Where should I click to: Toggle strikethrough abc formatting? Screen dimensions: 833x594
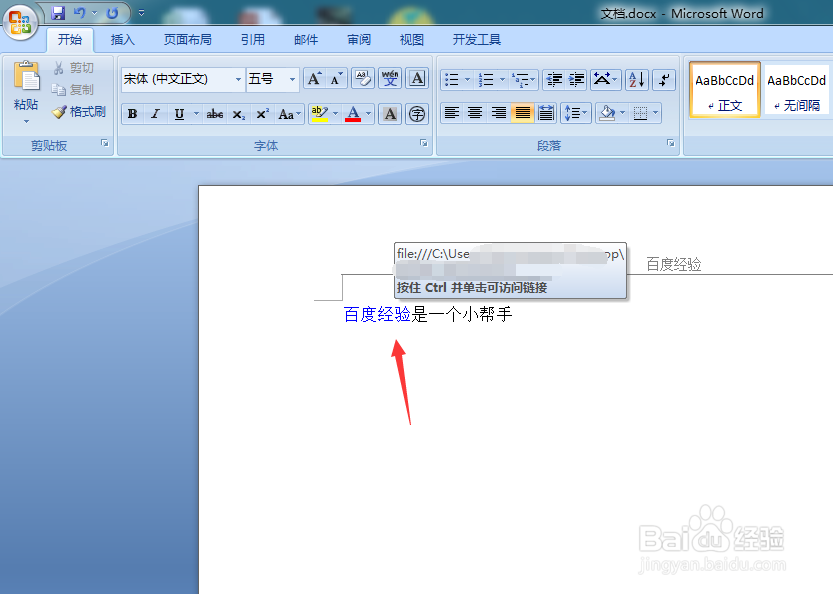coord(215,114)
